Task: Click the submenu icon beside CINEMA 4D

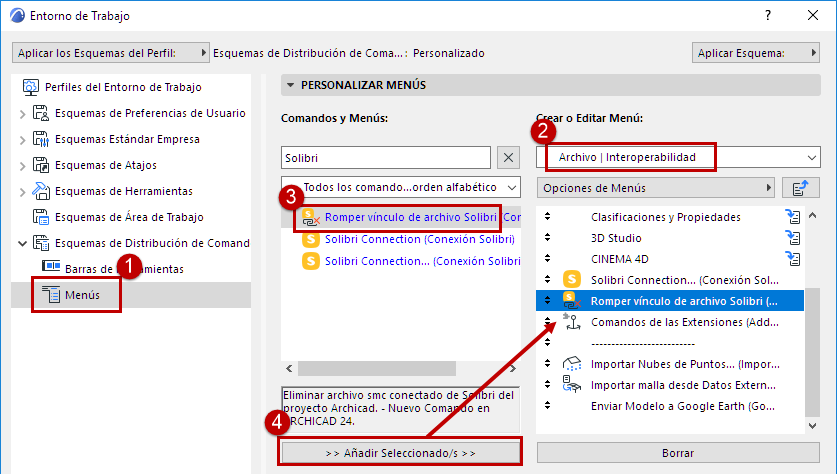Action: pos(793,259)
